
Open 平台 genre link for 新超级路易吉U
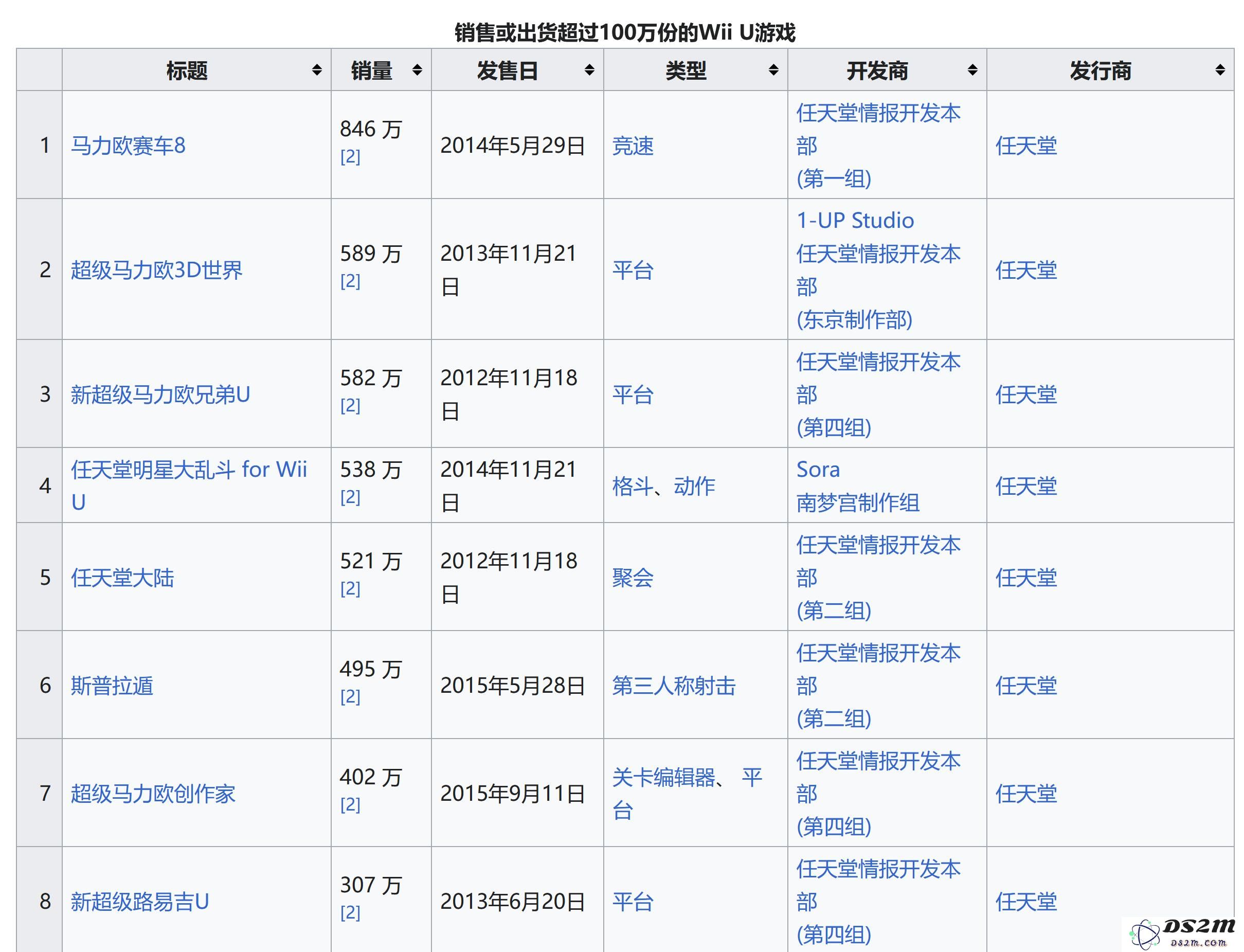tap(633, 902)
